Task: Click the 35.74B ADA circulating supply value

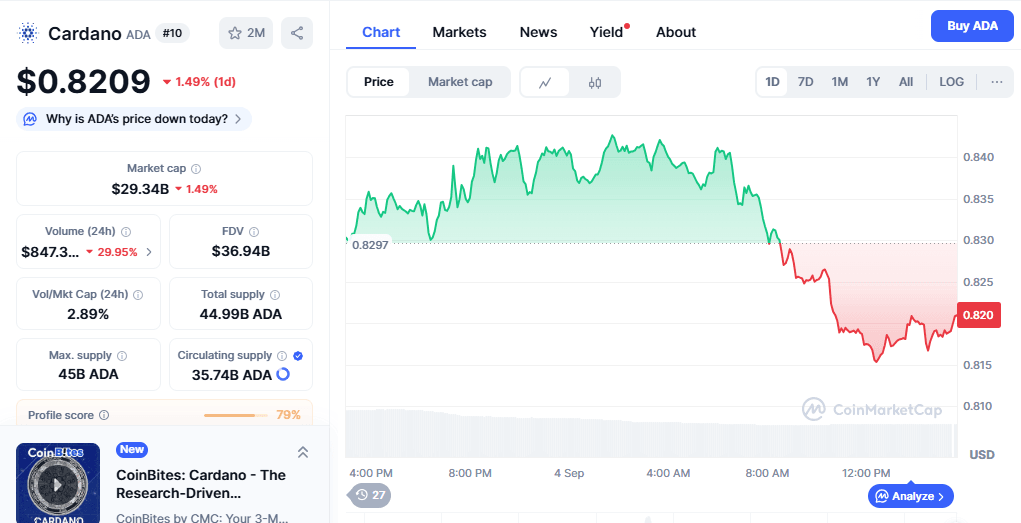Action: (x=232, y=375)
